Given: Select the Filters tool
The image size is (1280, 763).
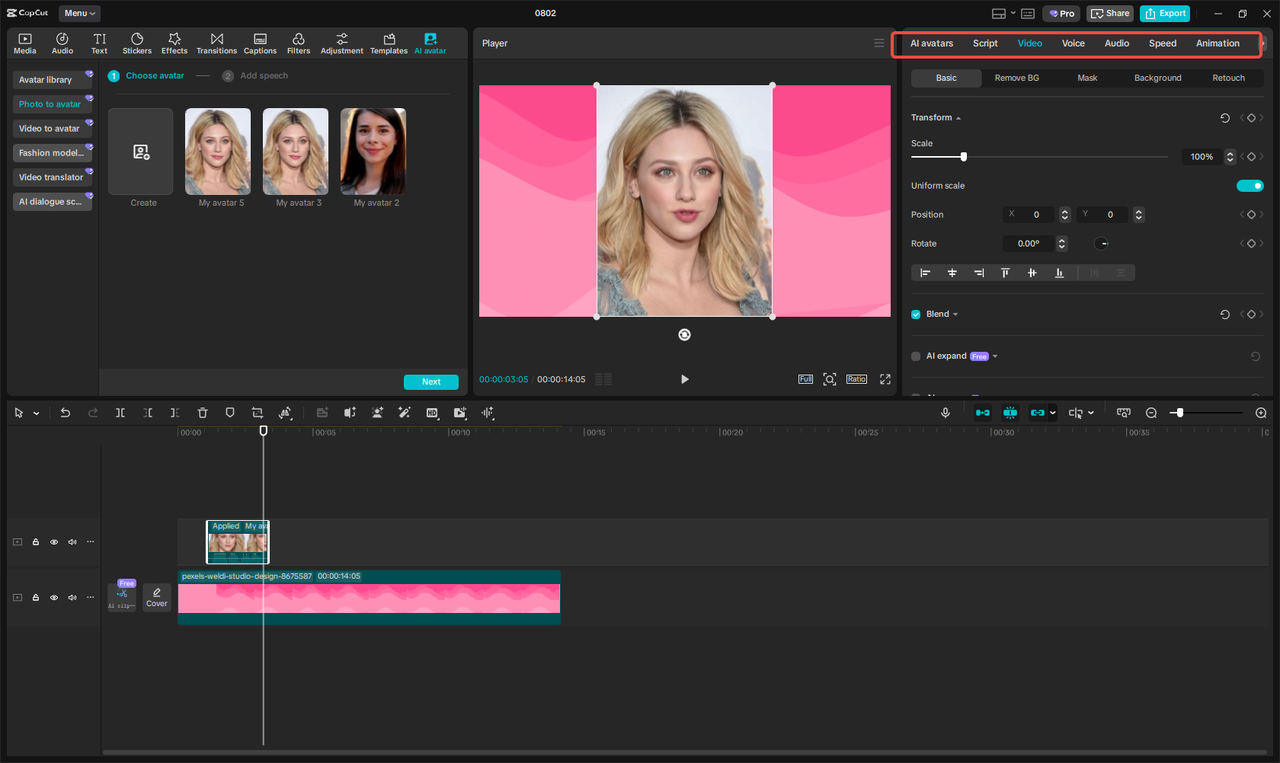Looking at the screenshot, I should point(298,43).
